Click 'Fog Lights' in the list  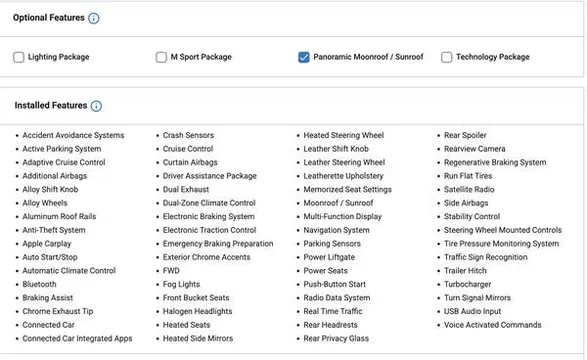point(181,284)
